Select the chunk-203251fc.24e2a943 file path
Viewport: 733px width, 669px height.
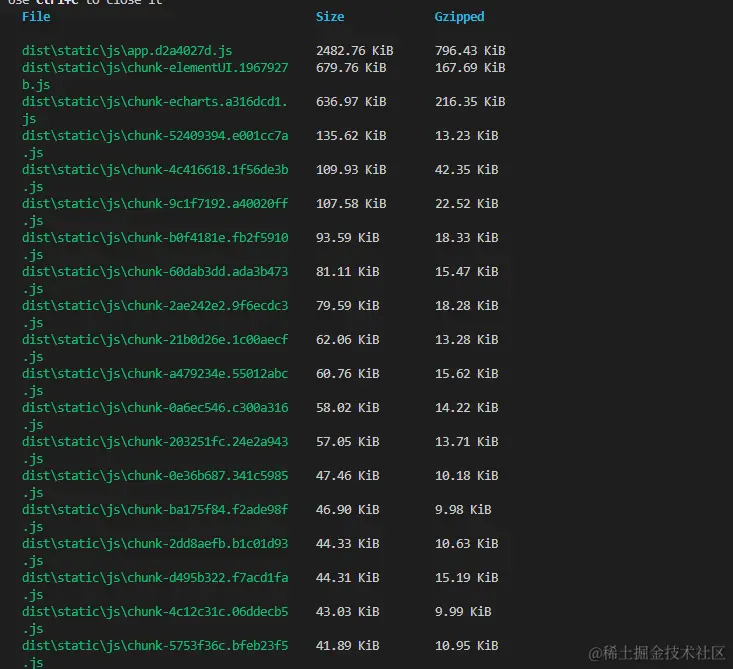pyautogui.click(x=155, y=442)
